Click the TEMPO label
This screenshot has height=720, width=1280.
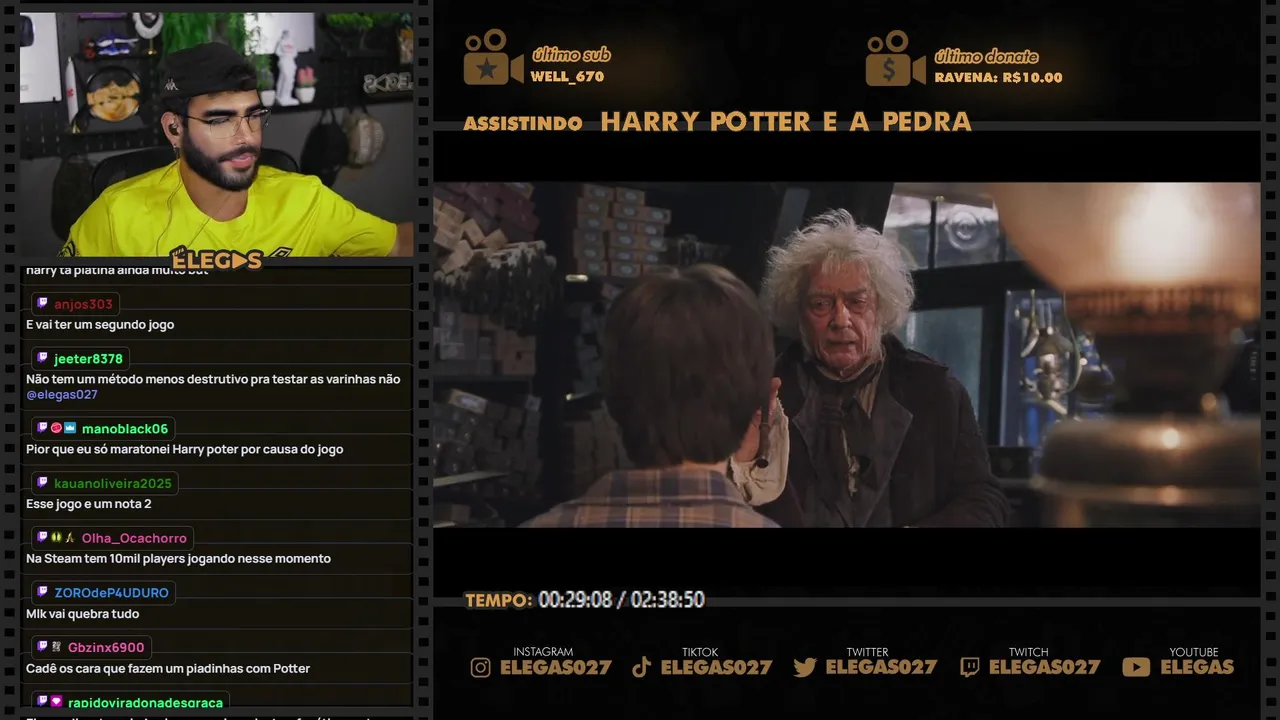(x=498, y=600)
